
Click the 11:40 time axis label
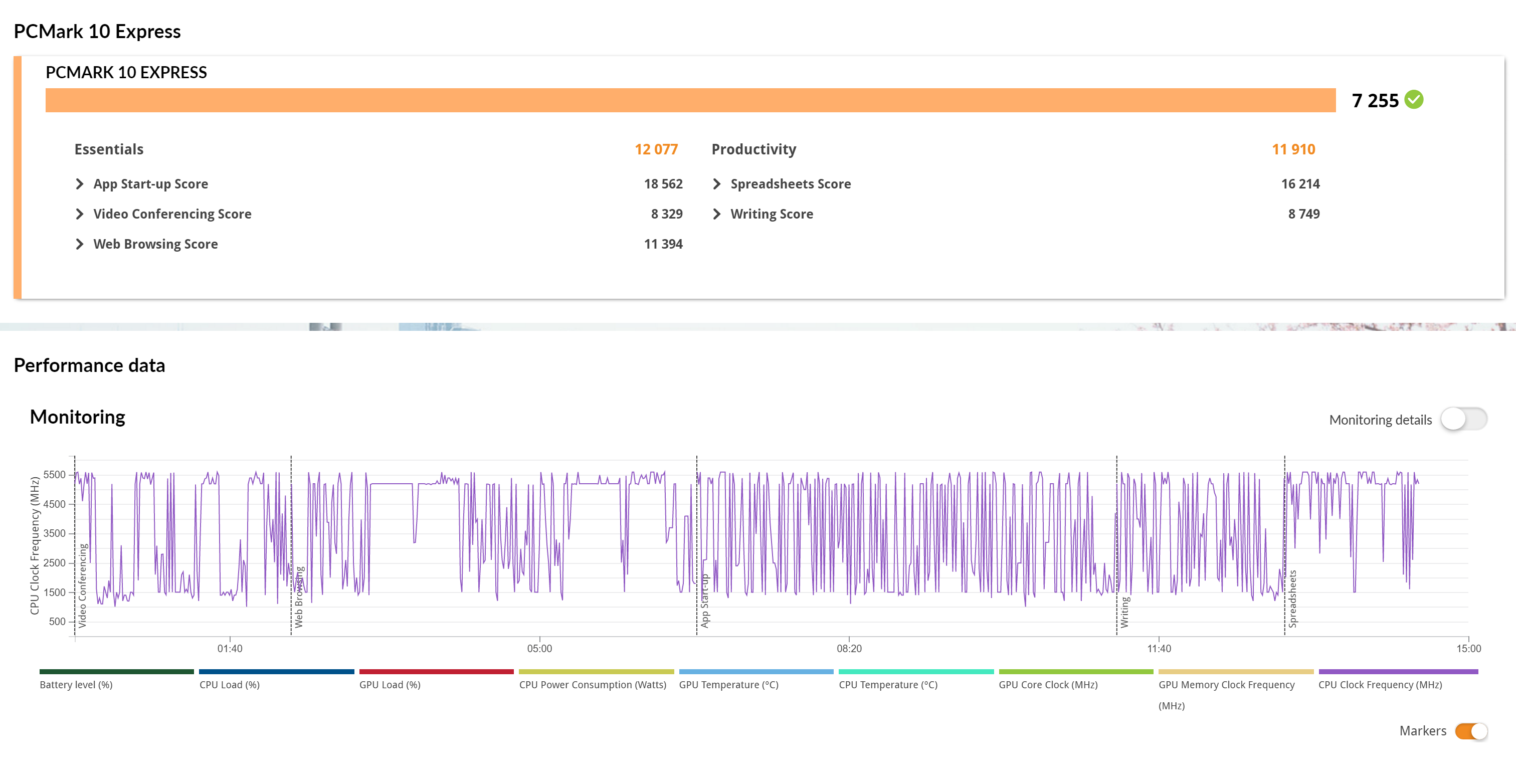pyautogui.click(x=1159, y=649)
